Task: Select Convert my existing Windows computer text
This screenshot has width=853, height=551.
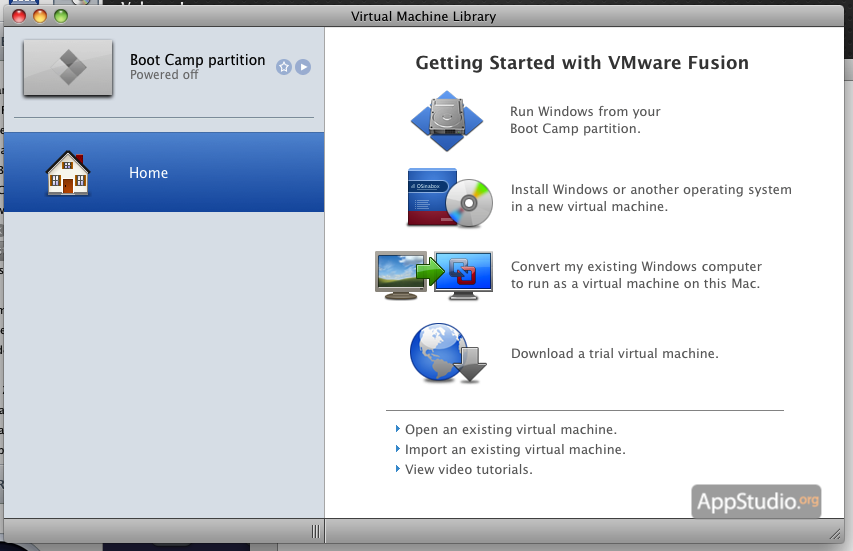Action: coord(636,275)
